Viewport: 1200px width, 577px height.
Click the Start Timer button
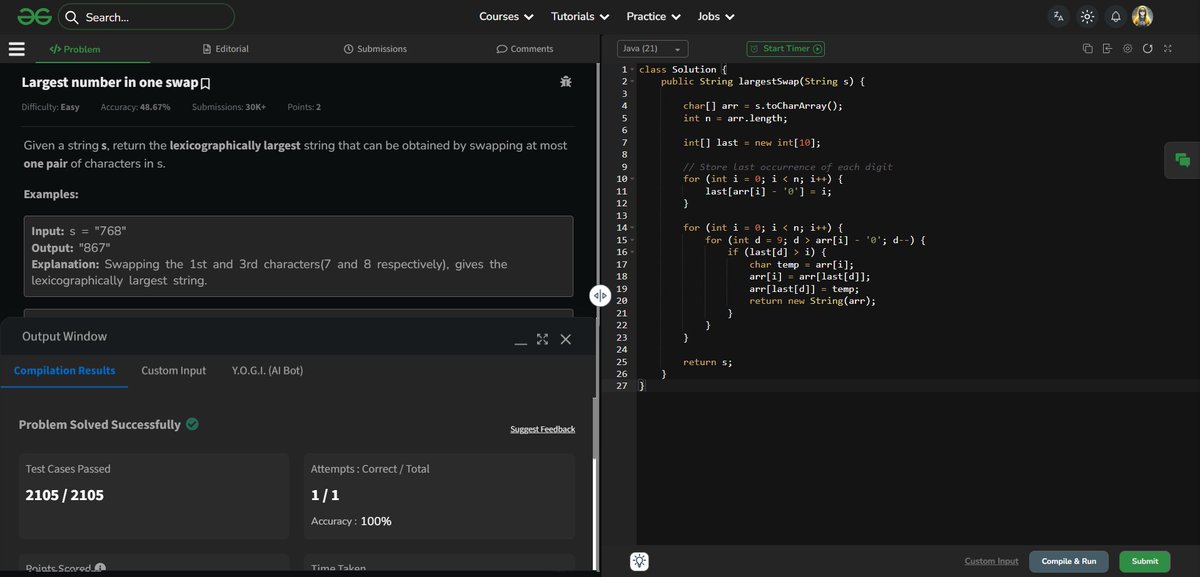[x=786, y=48]
